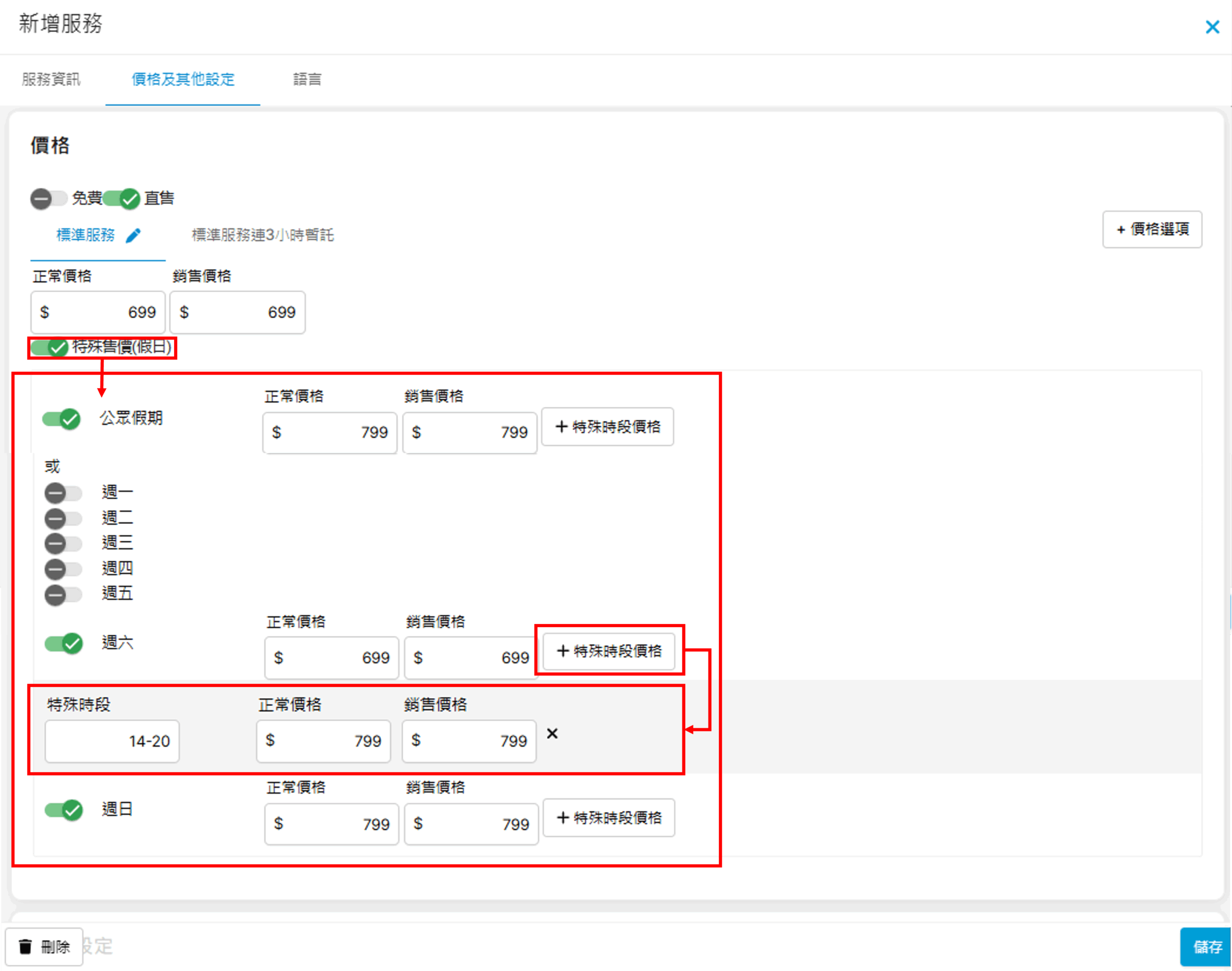The height and width of the screenshot is (971, 1232).
Task: Click the + 價格選項 button
Action: 1152,229
